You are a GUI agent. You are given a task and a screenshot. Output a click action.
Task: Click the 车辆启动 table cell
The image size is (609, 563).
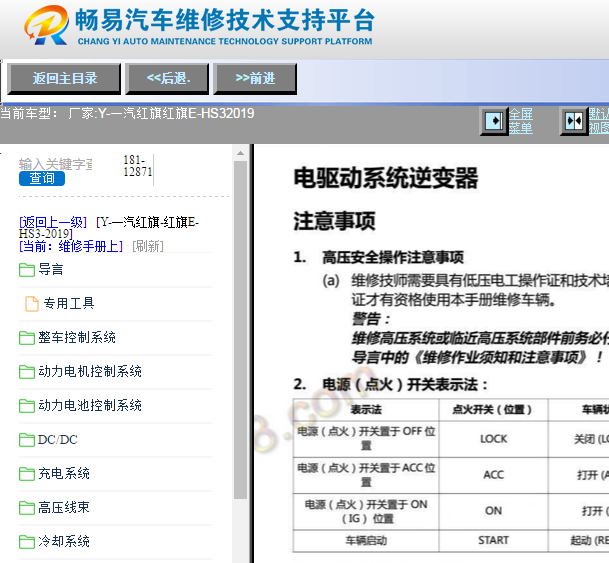(366, 540)
